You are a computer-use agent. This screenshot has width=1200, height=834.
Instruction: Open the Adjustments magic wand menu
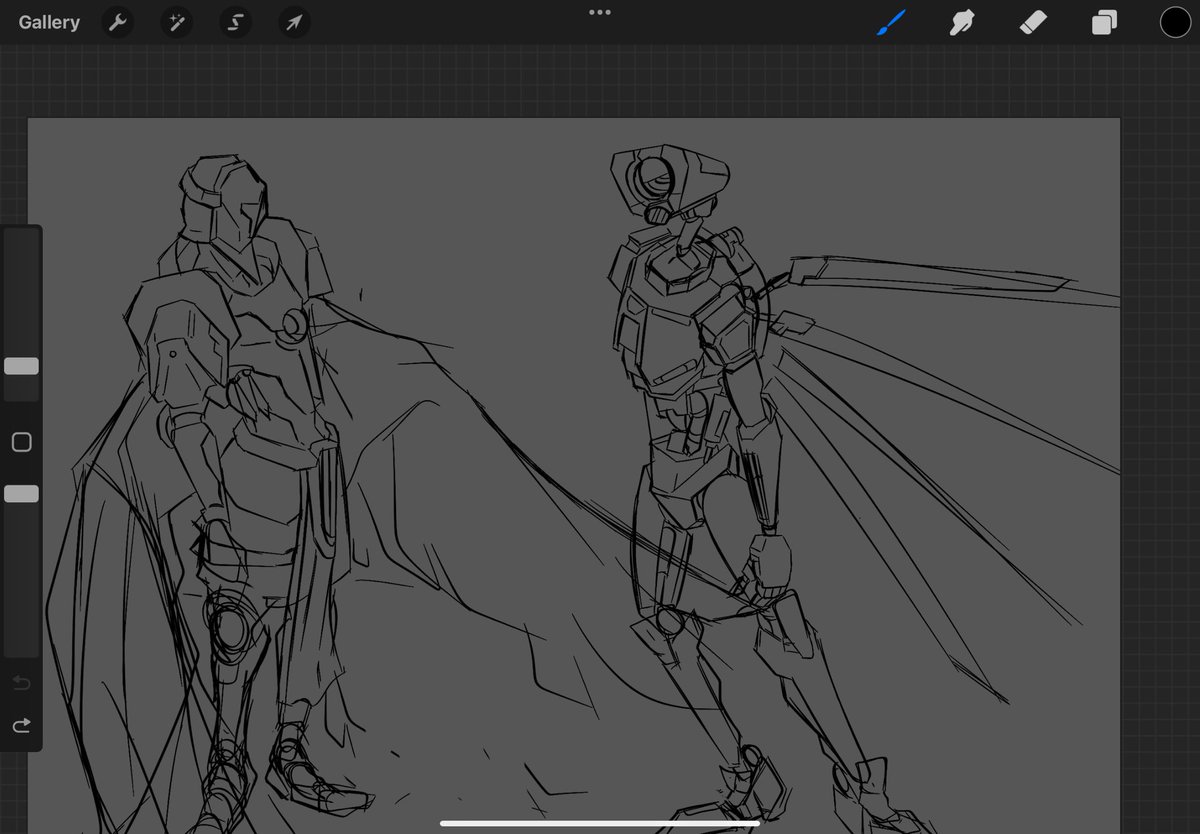coord(177,22)
